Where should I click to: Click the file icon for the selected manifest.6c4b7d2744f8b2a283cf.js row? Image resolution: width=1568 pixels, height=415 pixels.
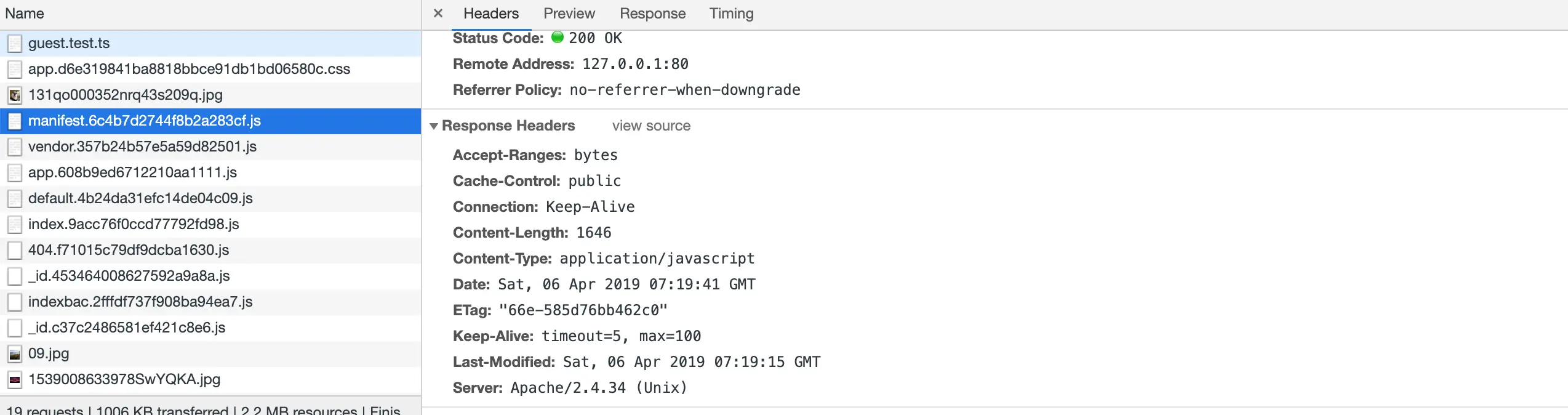15,121
